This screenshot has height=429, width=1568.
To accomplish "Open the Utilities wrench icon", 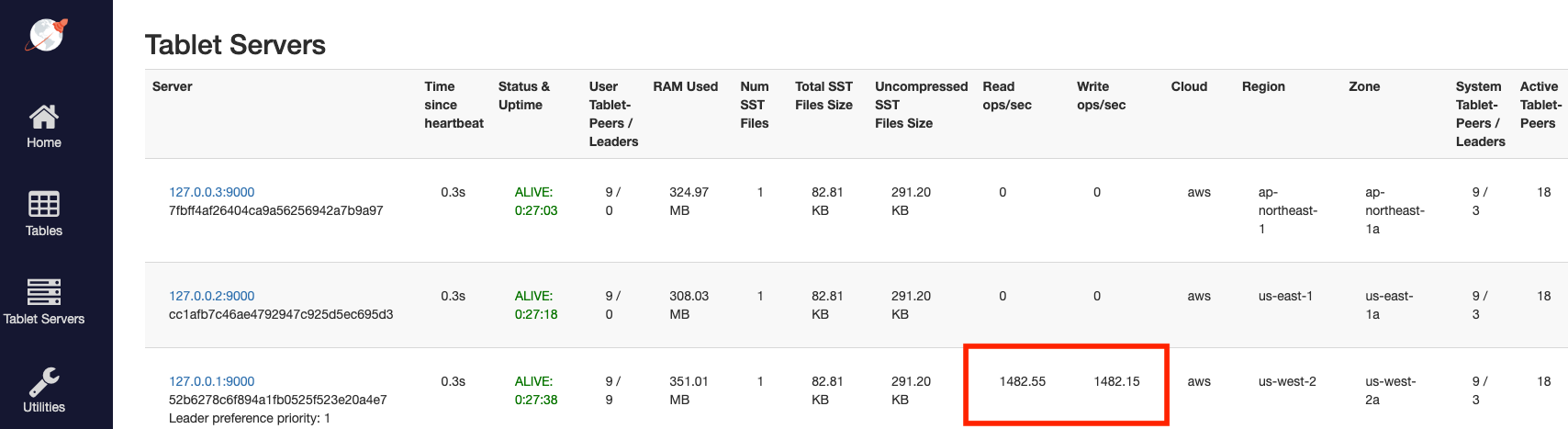I will pyautogui.click(x=44, y=380).
